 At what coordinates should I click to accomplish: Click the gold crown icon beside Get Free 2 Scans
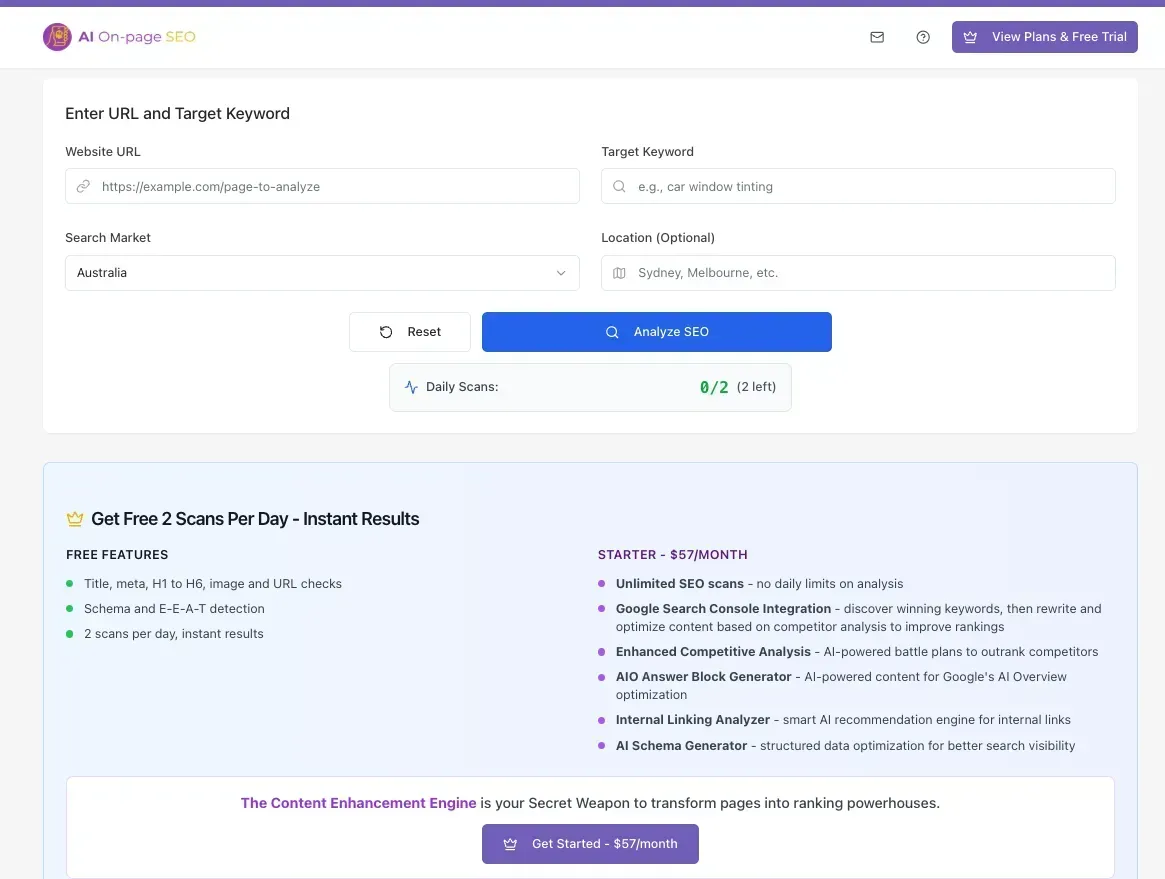(75, 519)
